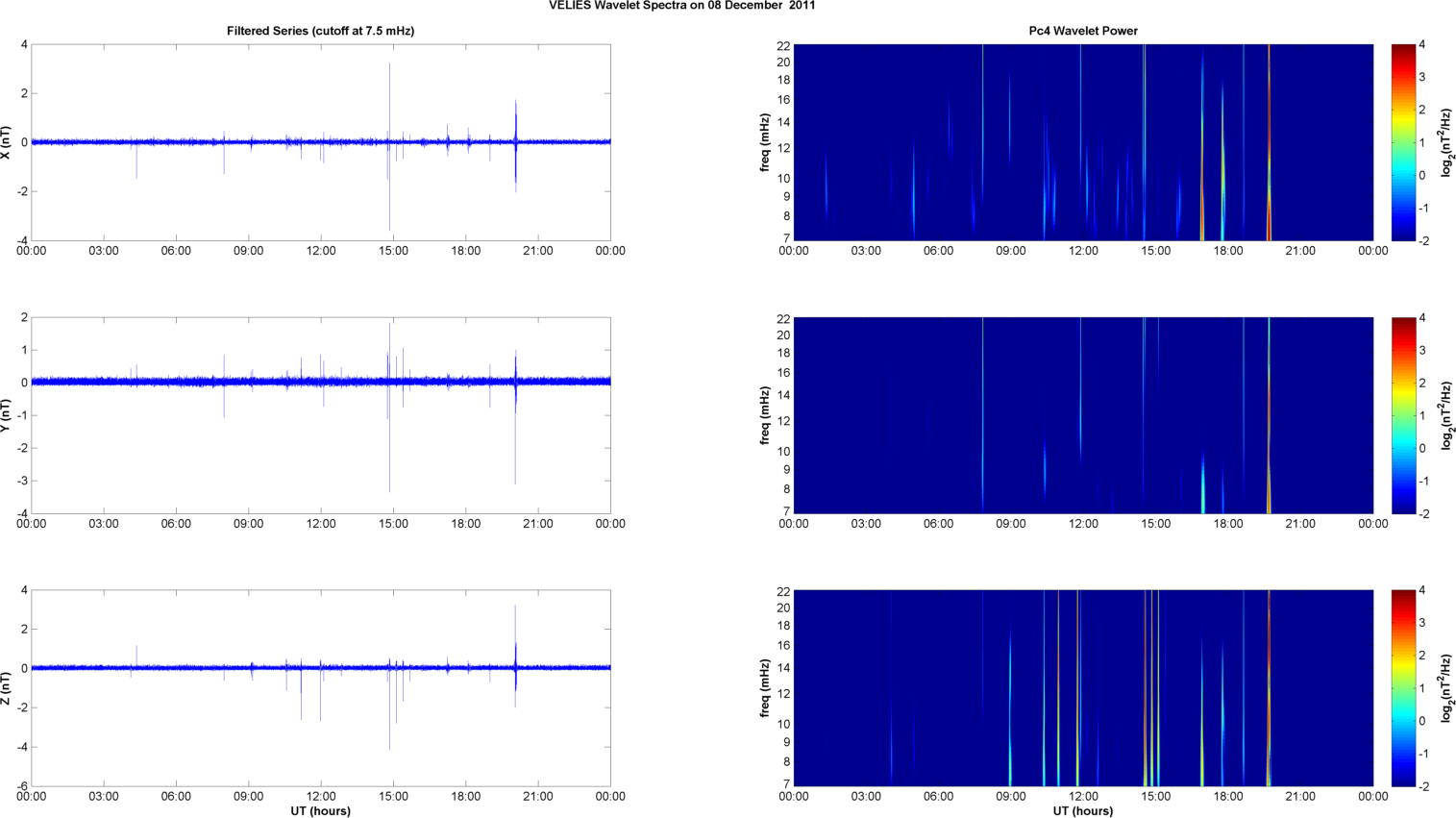Select the Pc4 Wavelet Power heading

1082,31
